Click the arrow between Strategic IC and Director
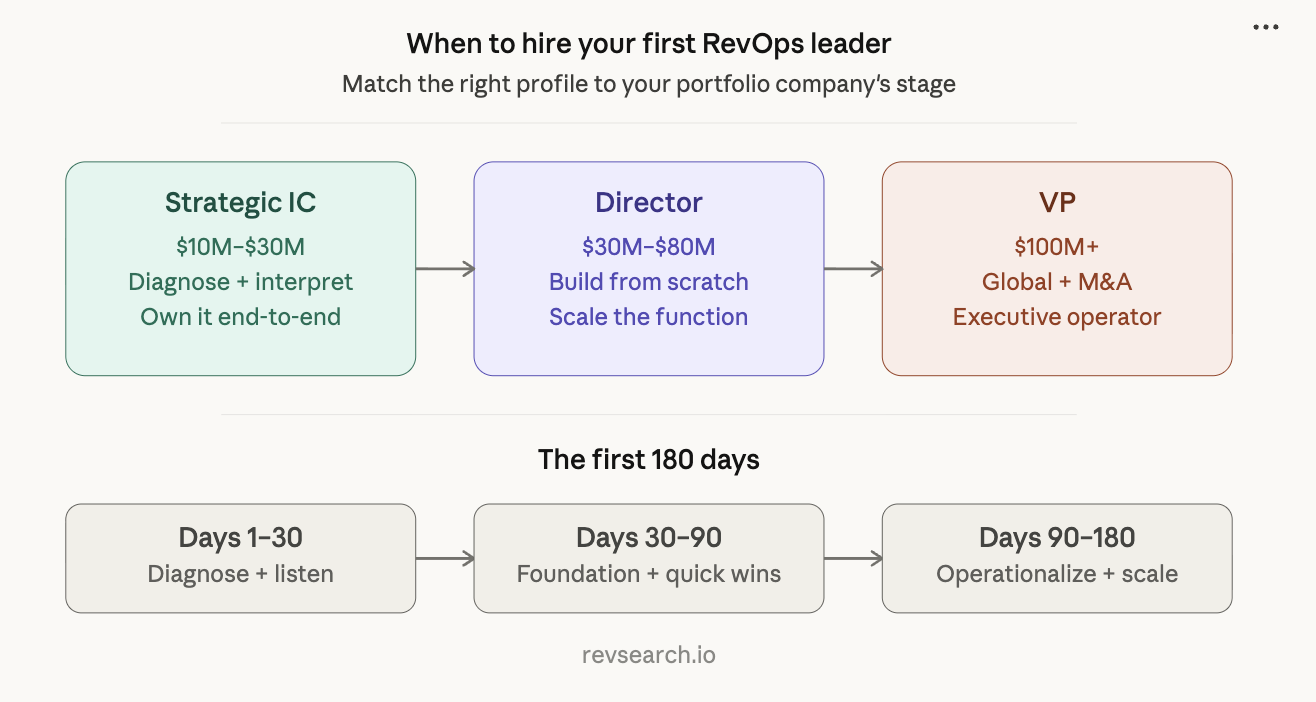 tap(444, 267)
